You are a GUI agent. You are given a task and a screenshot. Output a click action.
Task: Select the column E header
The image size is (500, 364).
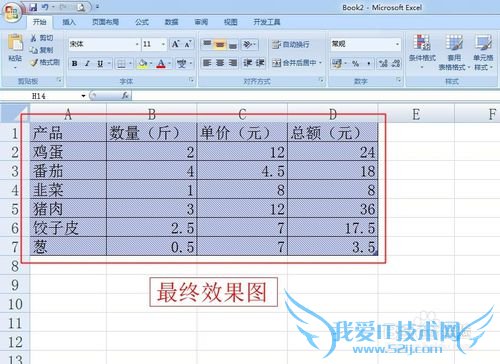click(416, 114)
